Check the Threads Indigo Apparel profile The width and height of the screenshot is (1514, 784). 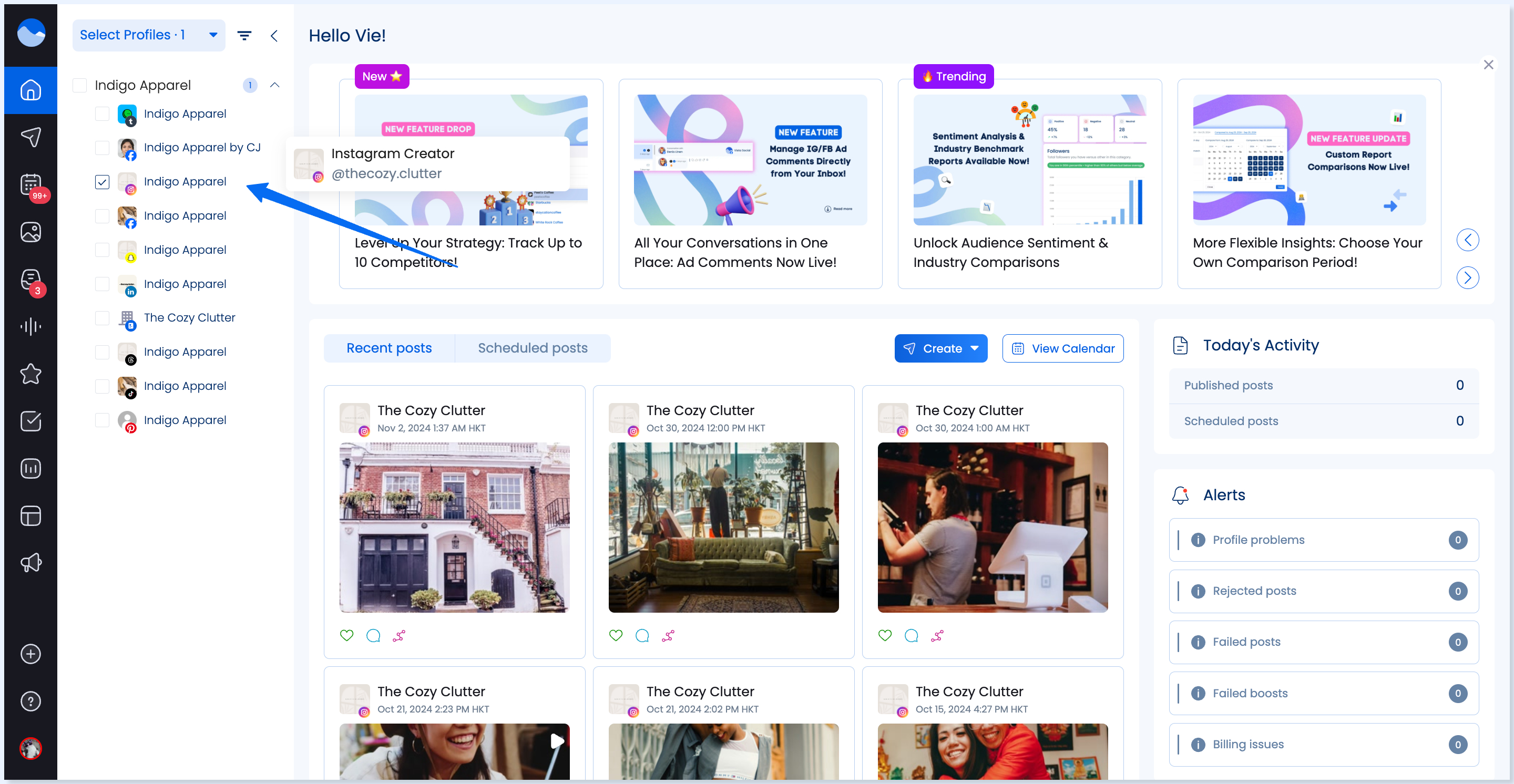(x=103, y=352)
